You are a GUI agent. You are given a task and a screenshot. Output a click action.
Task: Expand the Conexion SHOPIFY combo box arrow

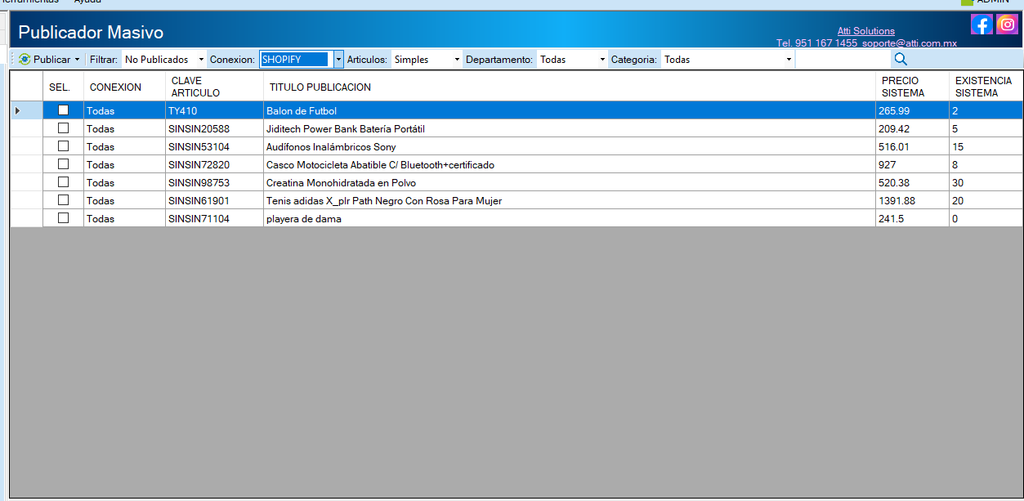338,59
